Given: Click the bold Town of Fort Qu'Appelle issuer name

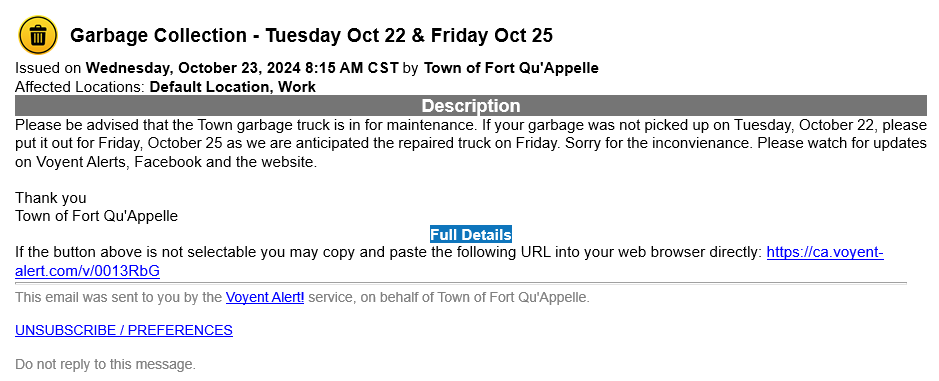Looking at the screenshot, I should point(511,68).
